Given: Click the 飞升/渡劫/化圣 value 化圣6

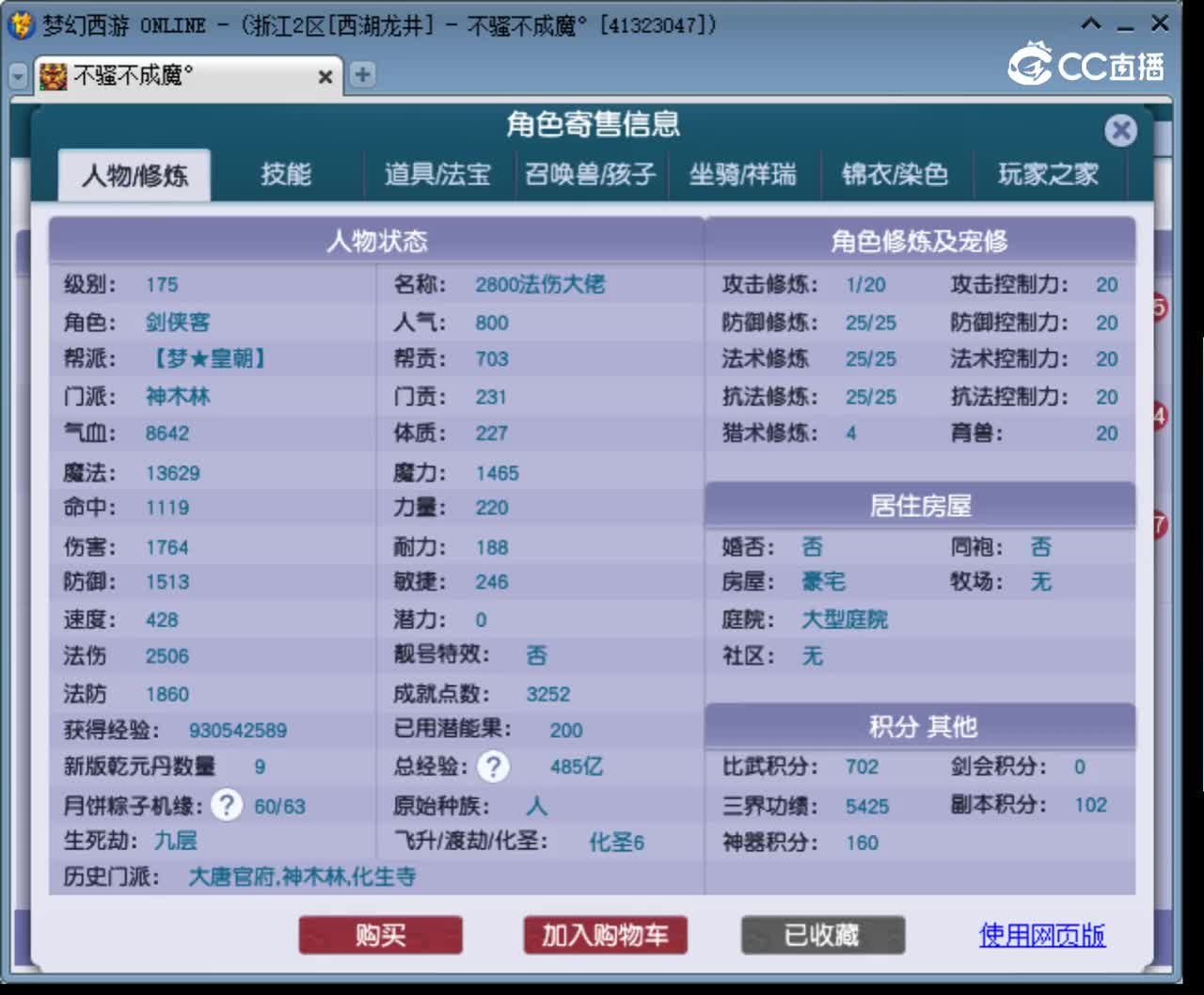Looking at the screenshot, I should 617,842.
